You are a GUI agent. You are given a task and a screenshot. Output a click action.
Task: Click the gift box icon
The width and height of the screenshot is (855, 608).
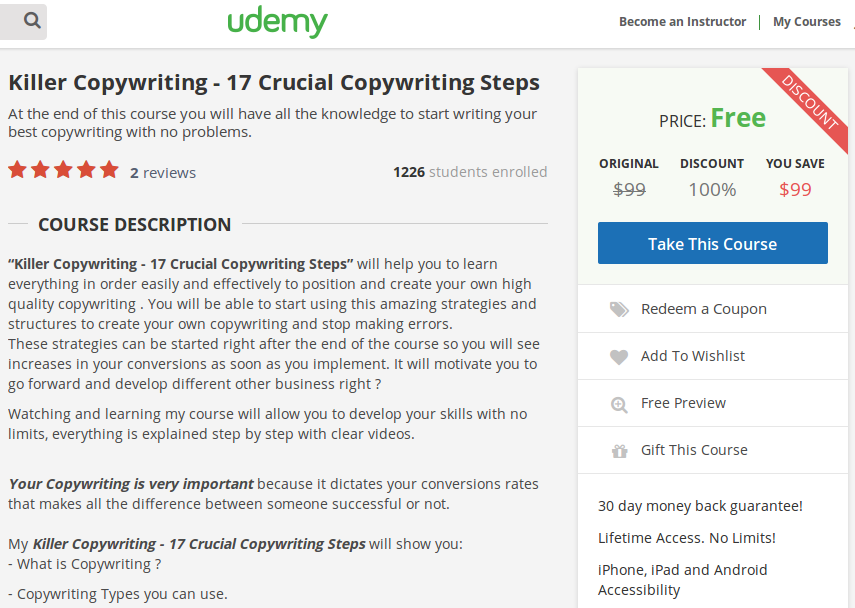pos(619,451)
